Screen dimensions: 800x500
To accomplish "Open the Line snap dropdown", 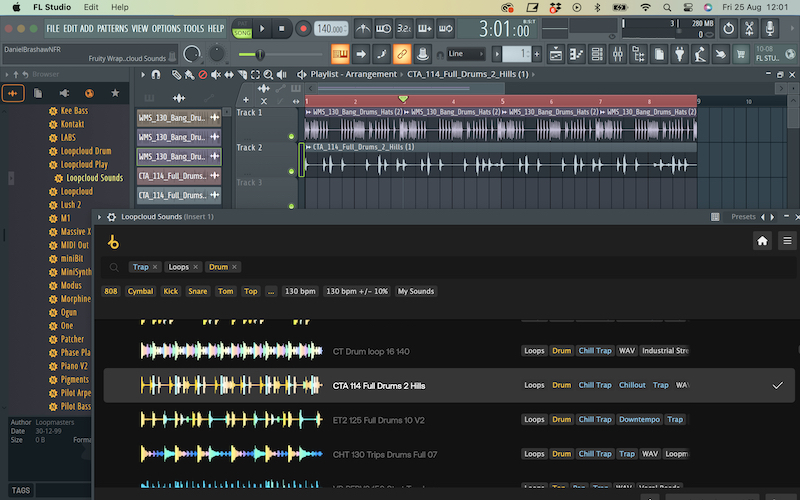I will click(x=467, y=53).
